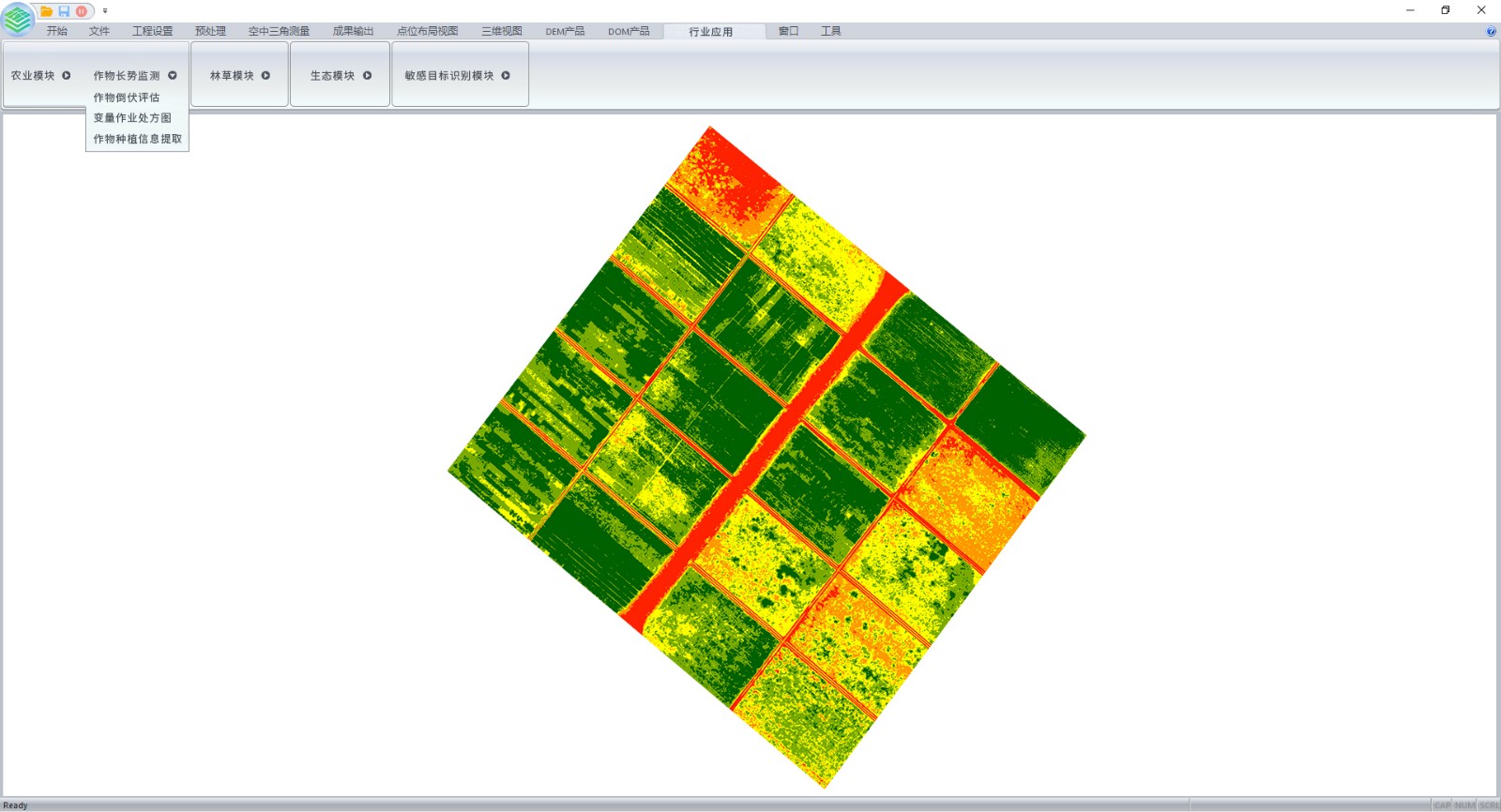
Task: Expand the 敏感目标识别模块 dropdown arrow
Action: pos(506,75)
